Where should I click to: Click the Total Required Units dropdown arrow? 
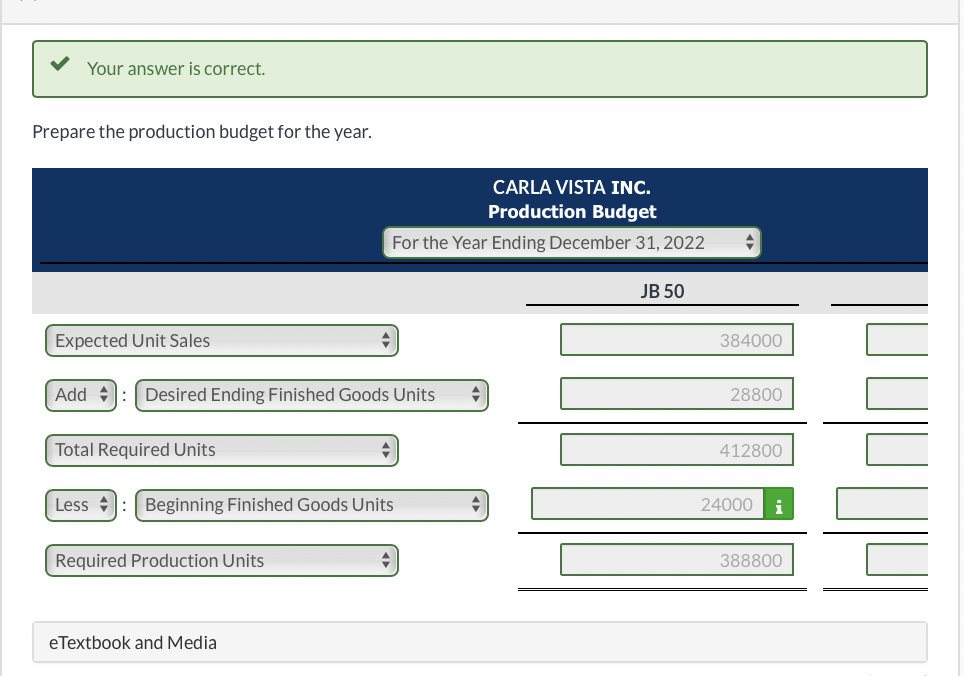point(386,450)
